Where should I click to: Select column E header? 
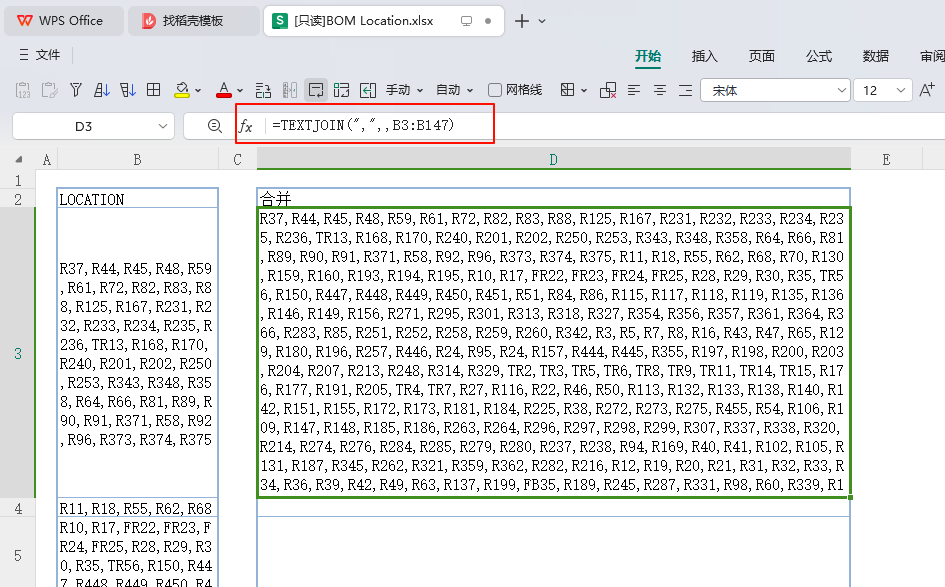point(886,160)
